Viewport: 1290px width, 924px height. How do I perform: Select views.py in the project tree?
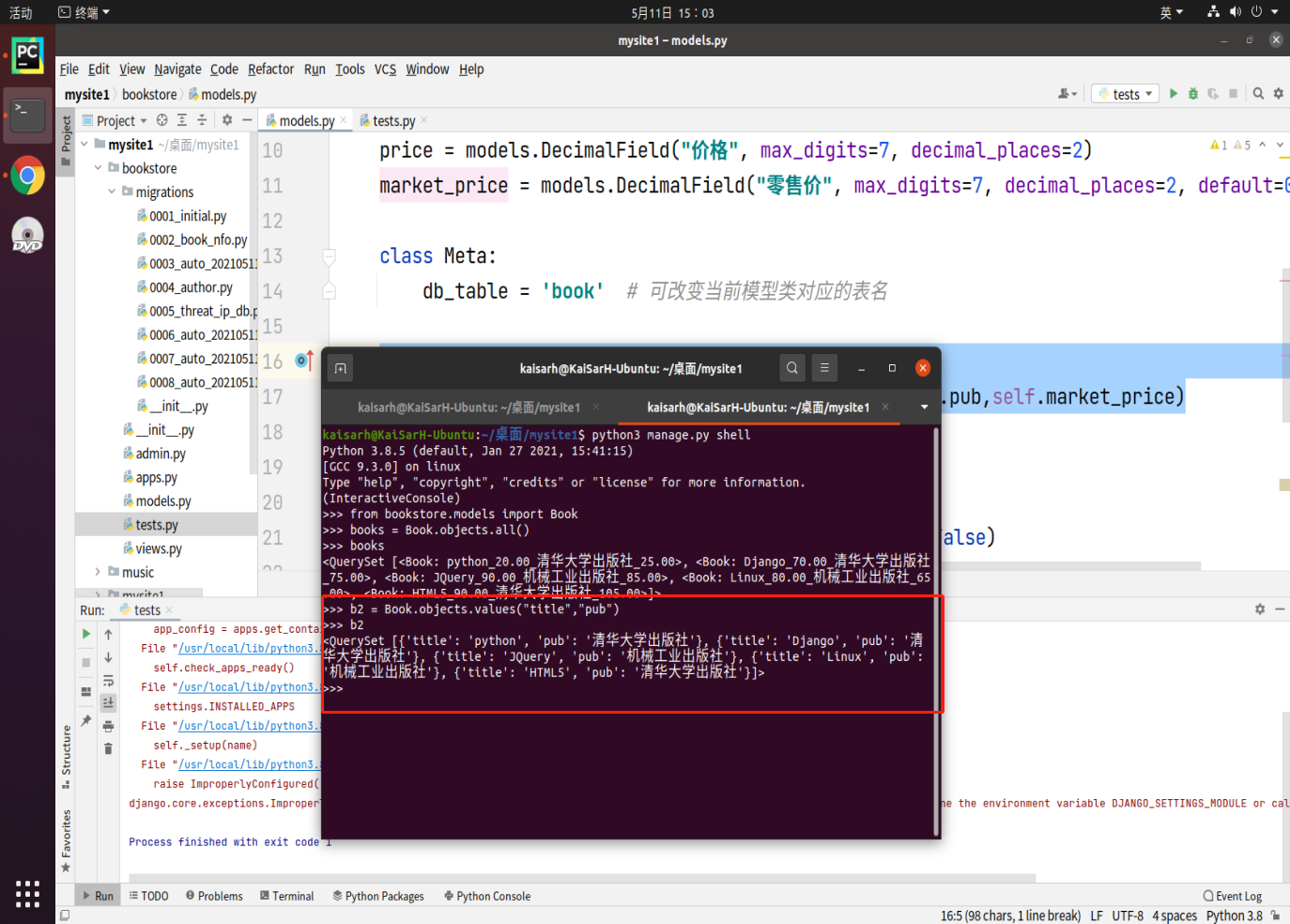(159, 548)
